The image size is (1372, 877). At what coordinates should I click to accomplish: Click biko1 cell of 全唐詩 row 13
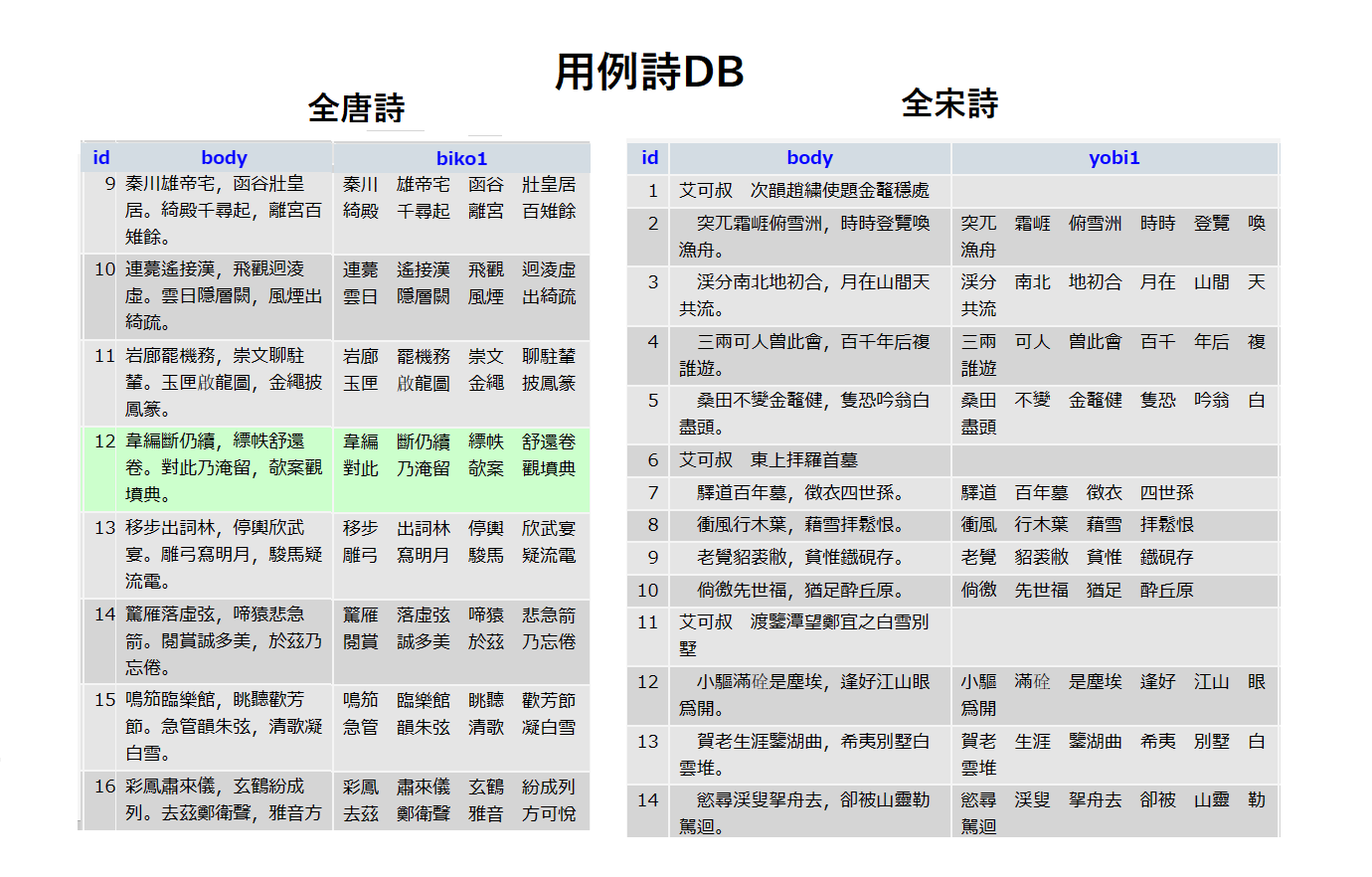click(461, 555)
